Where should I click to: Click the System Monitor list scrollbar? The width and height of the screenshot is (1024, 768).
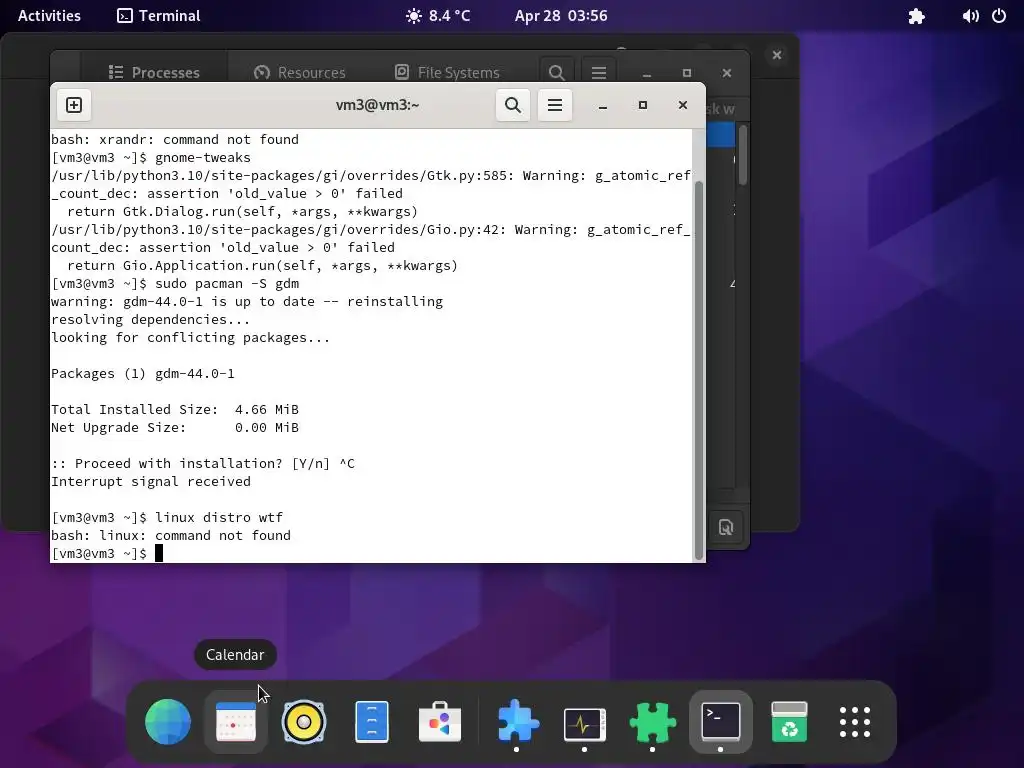[x=743, y=155]
